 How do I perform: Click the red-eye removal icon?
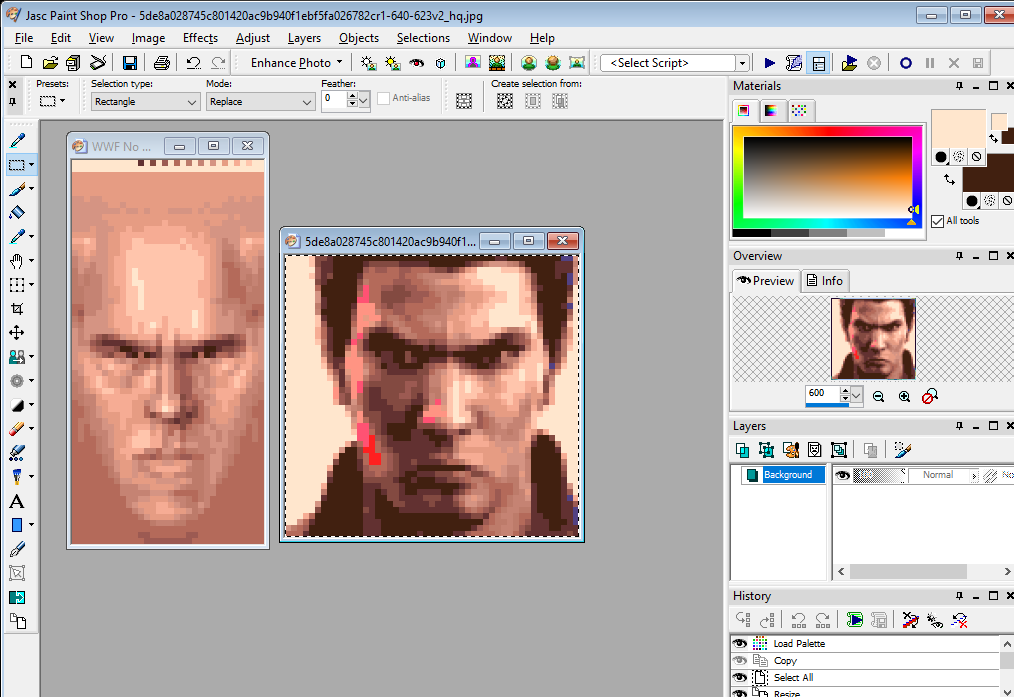(x=416, y=63)
